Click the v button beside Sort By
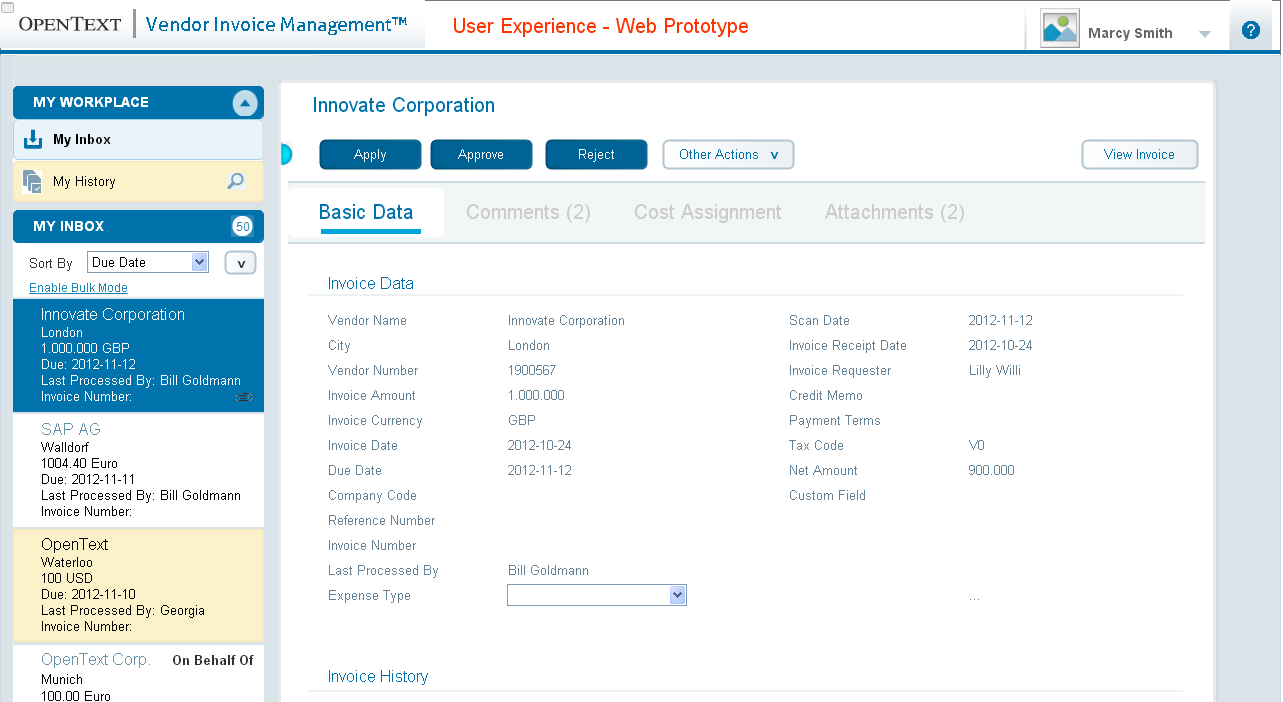Image resolution: width=1283 pixels, height=702 pixels. coord(240,263)
